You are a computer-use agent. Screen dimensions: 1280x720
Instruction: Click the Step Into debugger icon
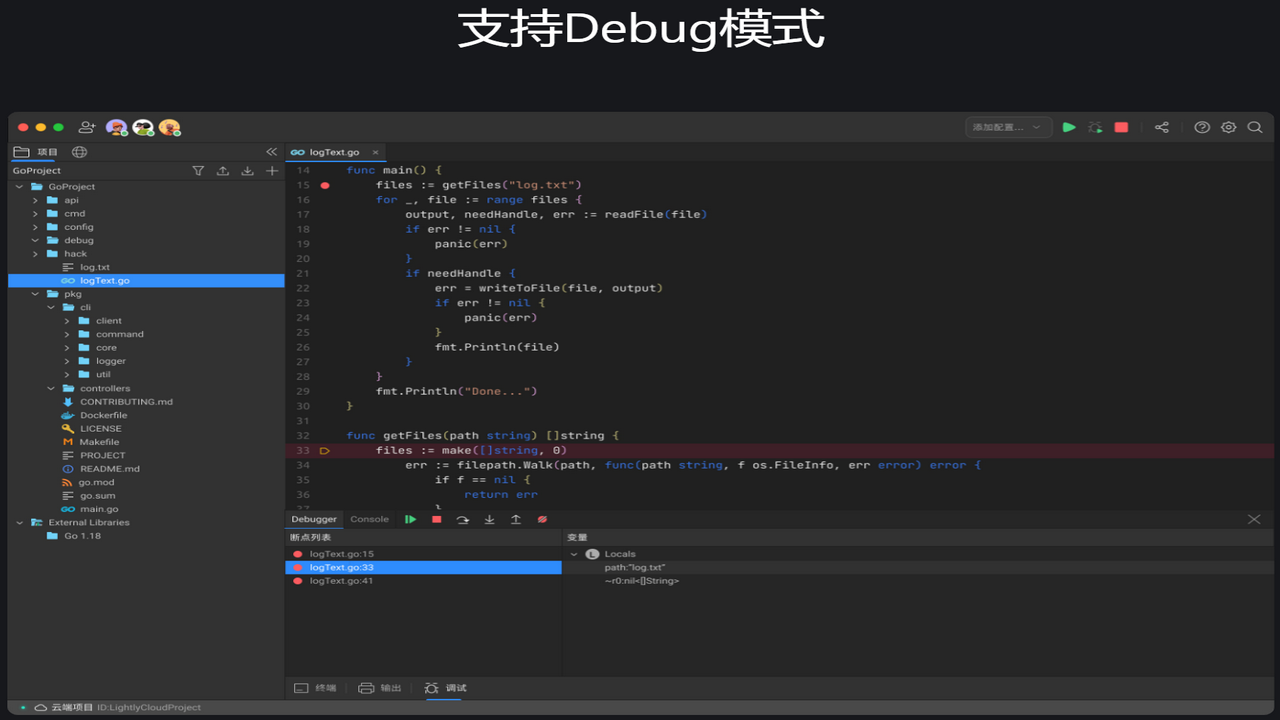click(488, 519)
